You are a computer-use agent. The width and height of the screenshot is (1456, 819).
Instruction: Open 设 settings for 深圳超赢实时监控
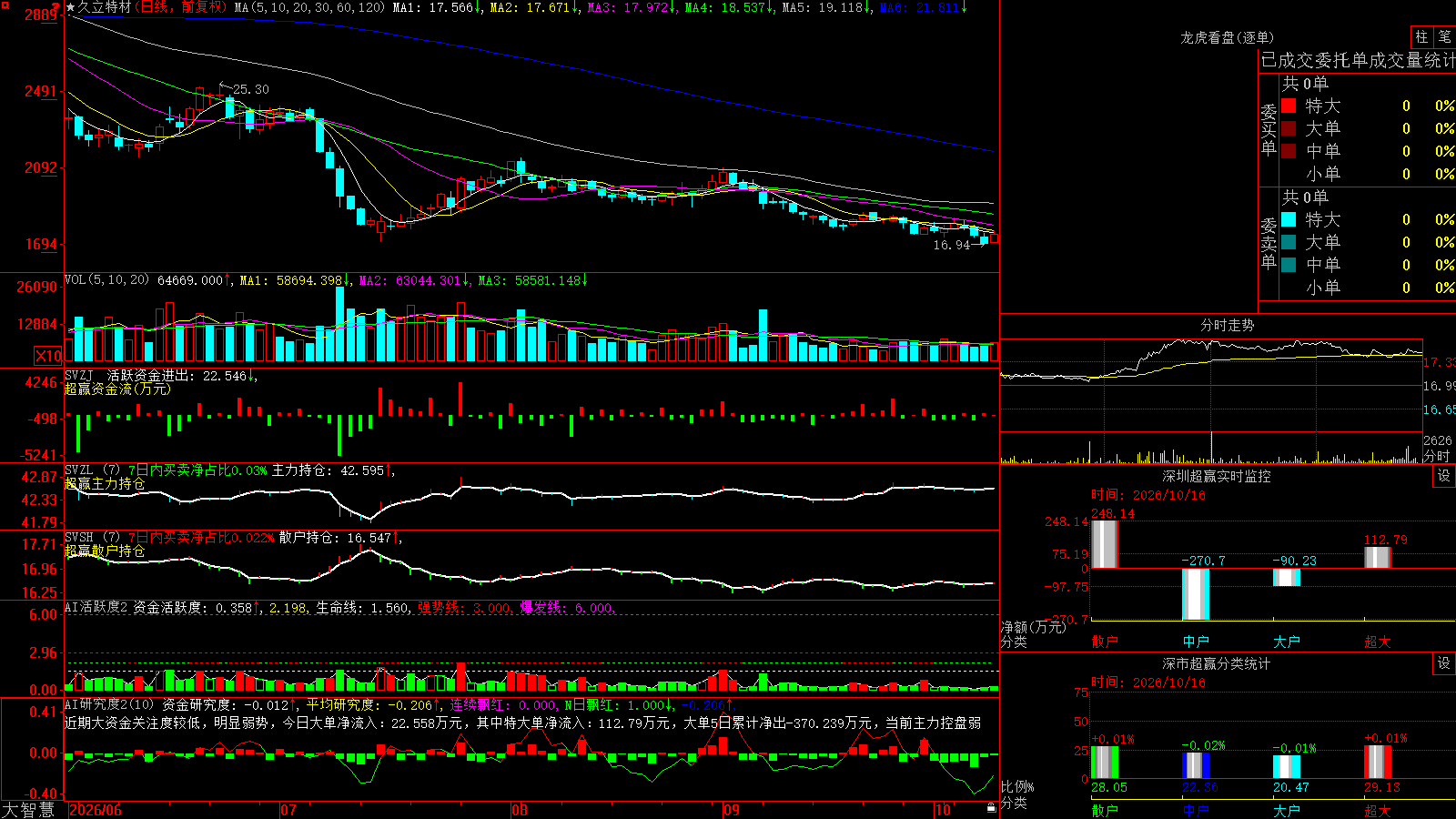pyautogui.click(x=1444, y=476)
